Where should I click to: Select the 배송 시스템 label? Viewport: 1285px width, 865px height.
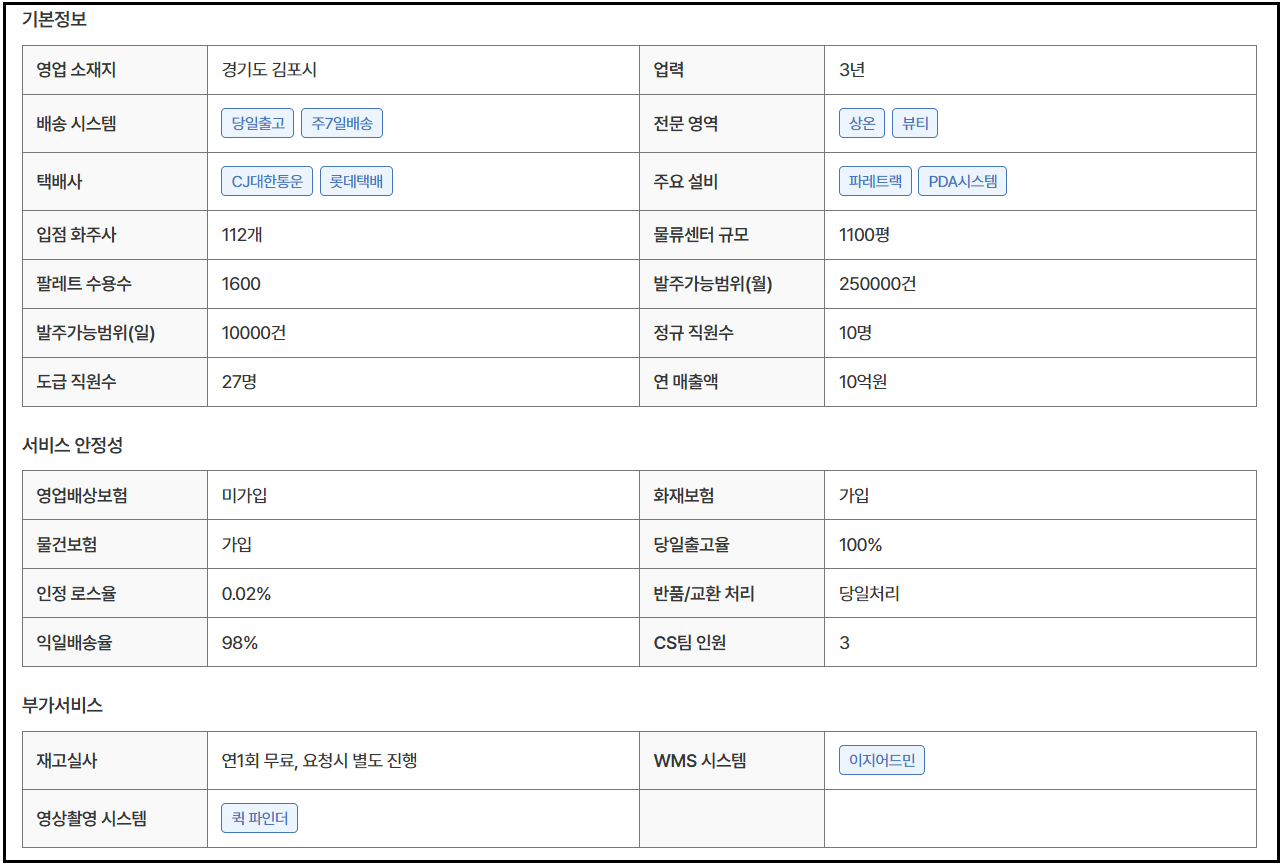(x=76, y=123)
